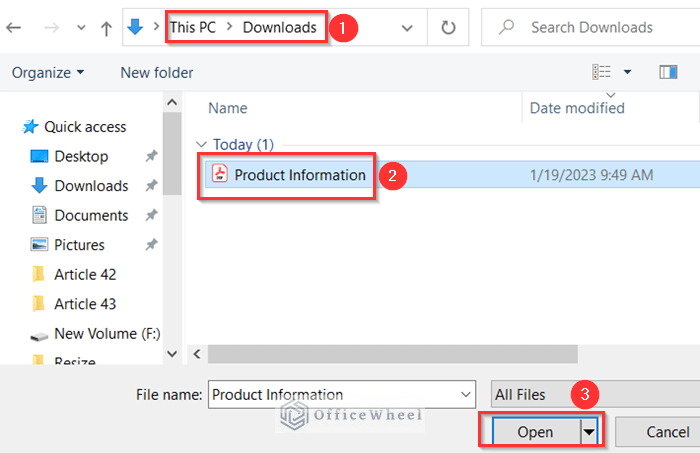Click into the Search Downloads box
Viewport: 700px width, 453px height.
coord(592,27)
